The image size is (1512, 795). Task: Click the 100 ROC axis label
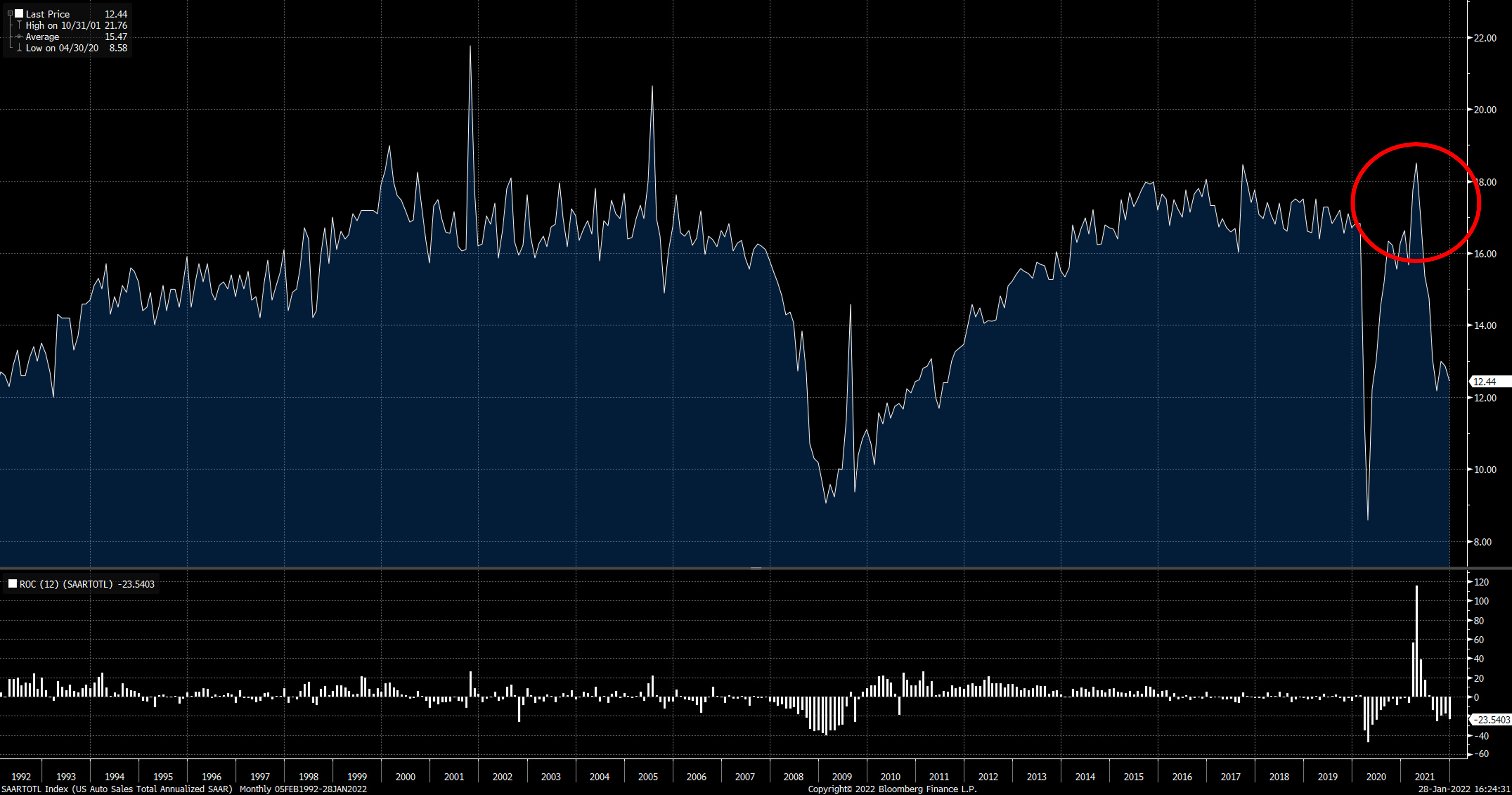pyautogui.click(x=1481, y=601)
